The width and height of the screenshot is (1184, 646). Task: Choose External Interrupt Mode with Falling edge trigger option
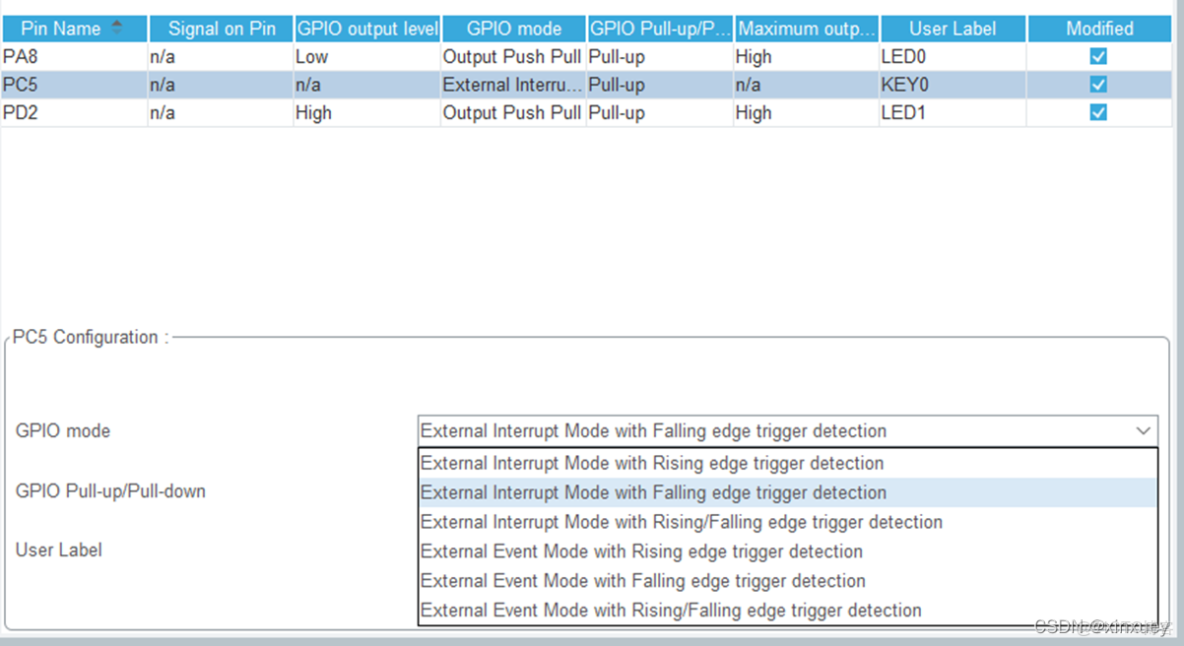click(x=788, y=493)
